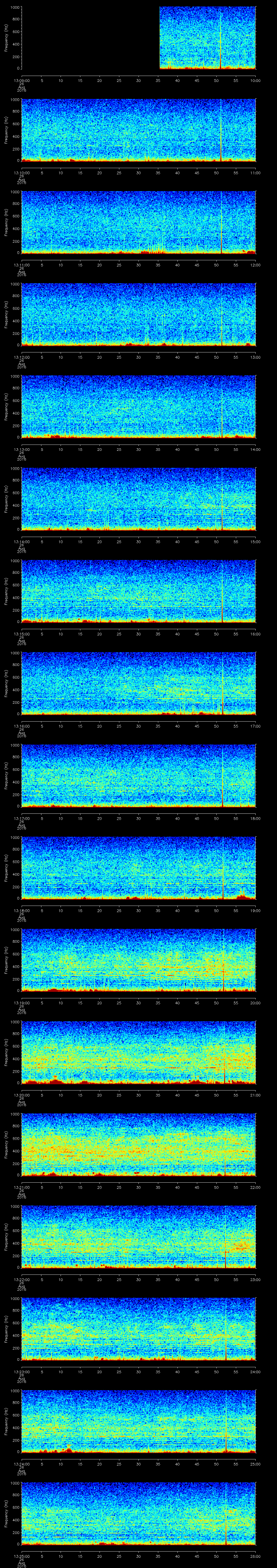The width and height of the screenshot is (277, 1568).
Task: Select the '13:13:00' time axis label
Action: [22, 449]
